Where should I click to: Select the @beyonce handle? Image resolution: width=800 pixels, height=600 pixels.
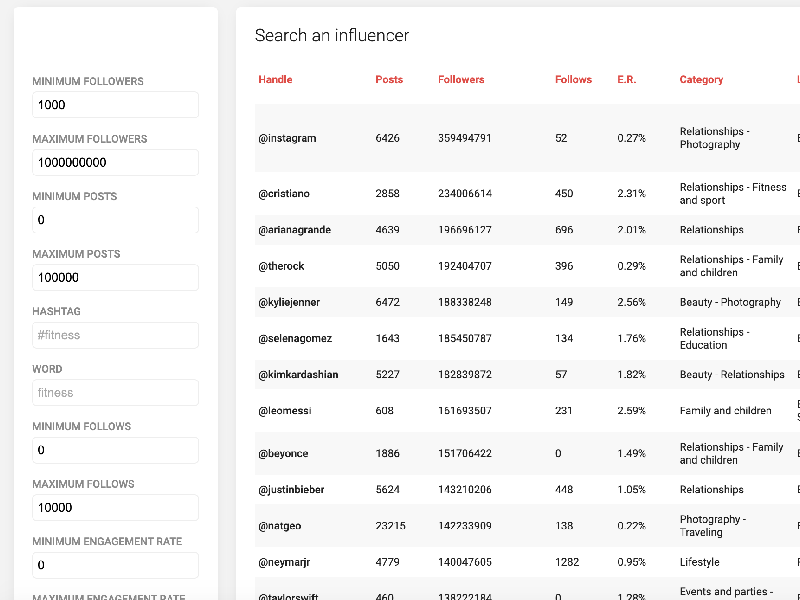(x=283, y=454)
